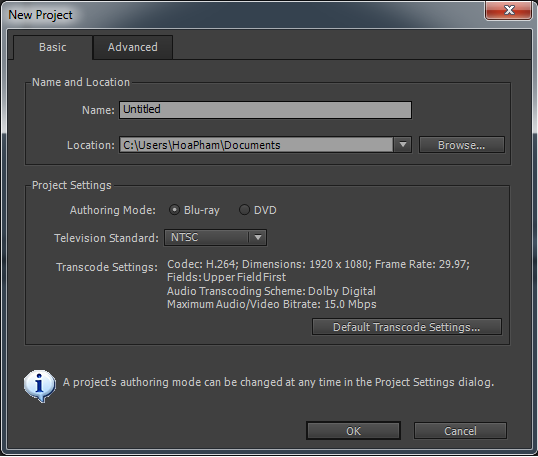
Task: Click the Authoring Mode label
Action: tap(113, 210)
